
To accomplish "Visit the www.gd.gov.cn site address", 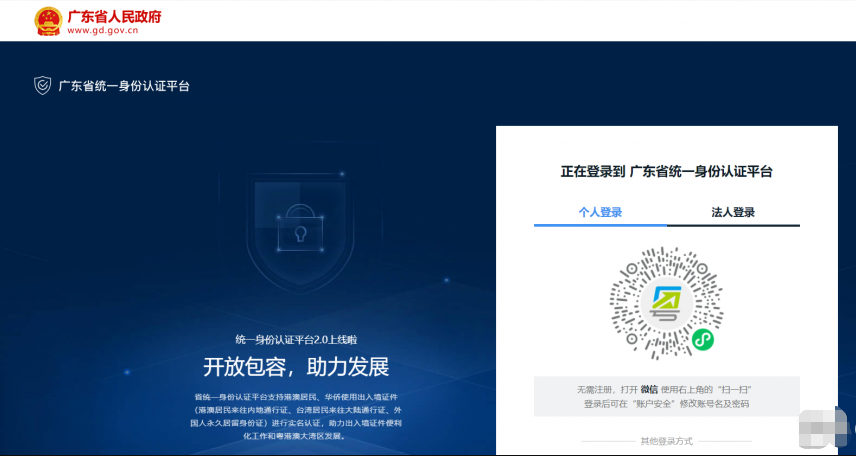I will point(103,31).
